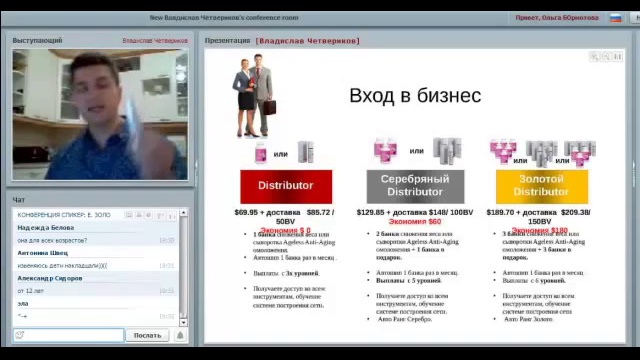Click the Чат panel header

pos(18,200)
